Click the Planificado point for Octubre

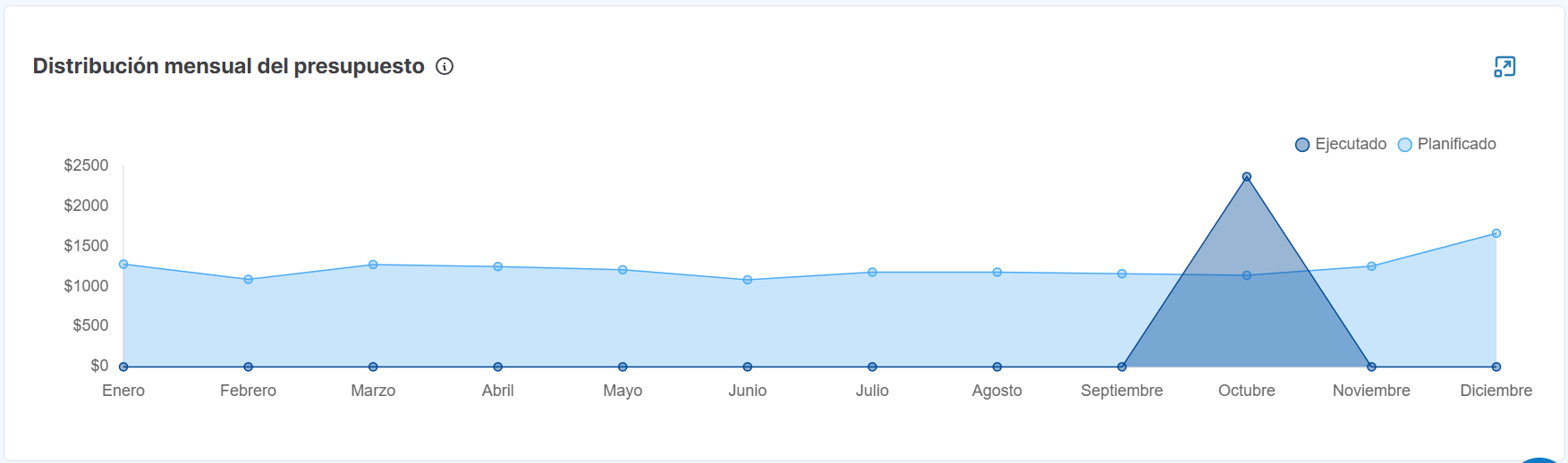tap(1247, 275)
